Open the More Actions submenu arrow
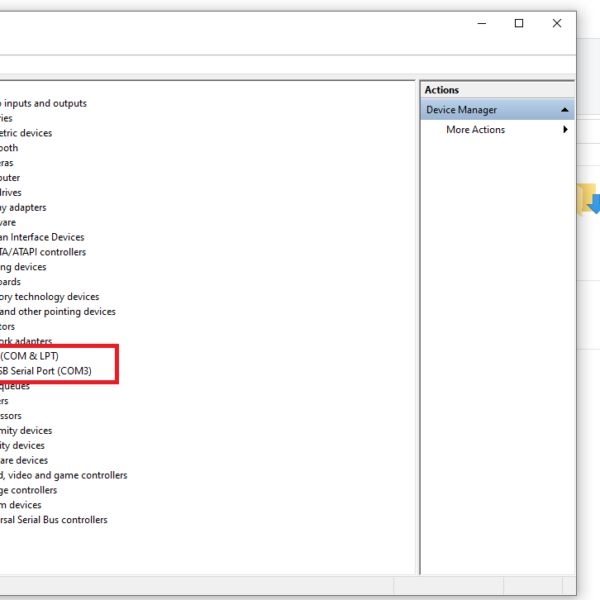Viewport: 600px width, 600px height. pos(566,130)
